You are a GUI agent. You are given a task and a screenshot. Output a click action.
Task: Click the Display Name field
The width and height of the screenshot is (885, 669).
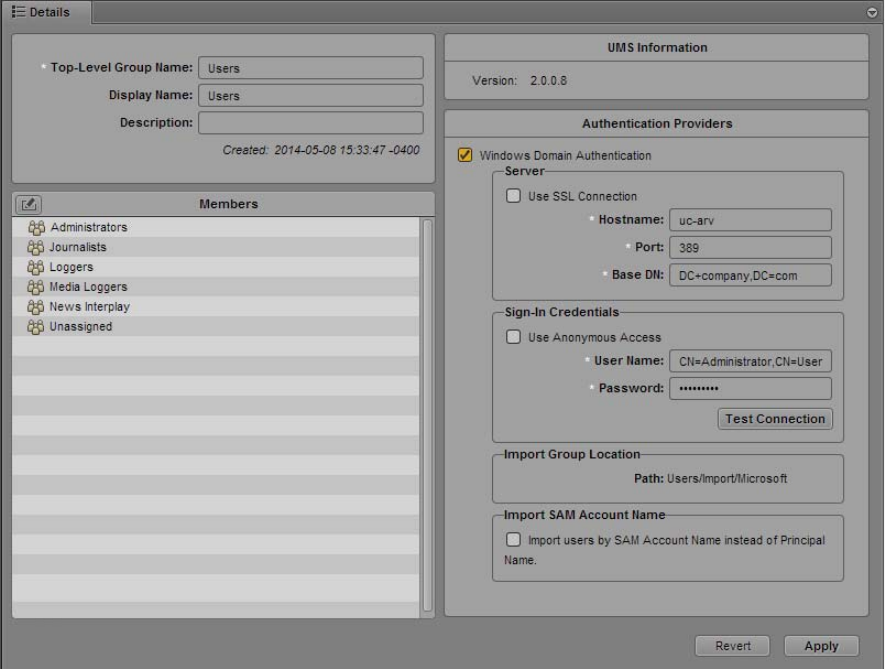pyautogui.click(x=310, y=95)
